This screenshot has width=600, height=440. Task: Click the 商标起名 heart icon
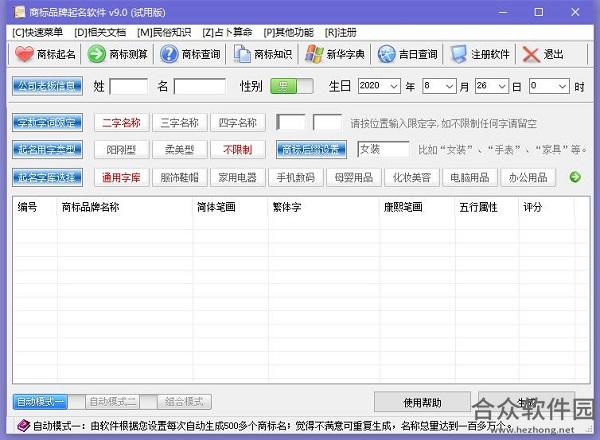tap(24, 54)
